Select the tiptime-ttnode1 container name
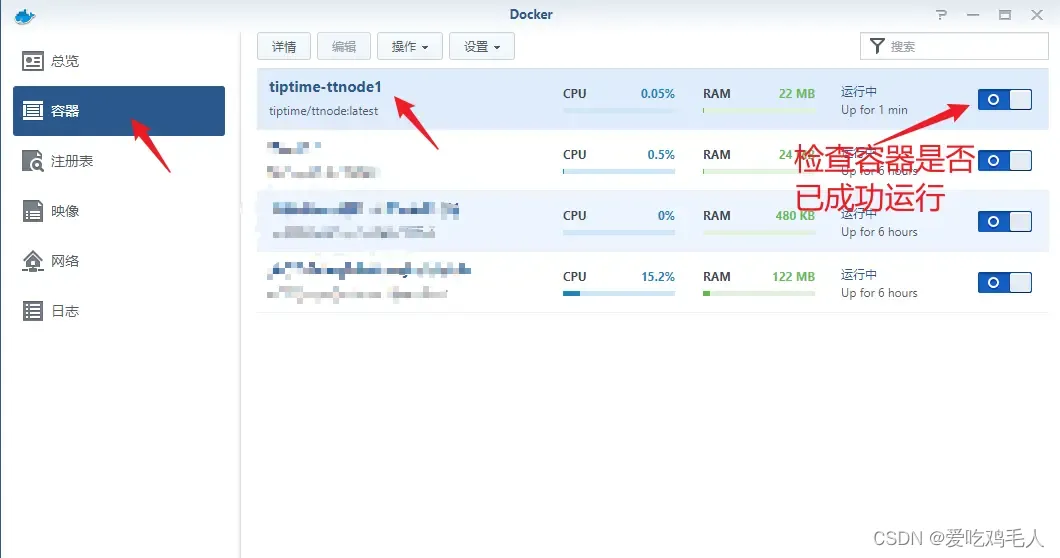This screenshot has width=1060, height=558. coord(325,87)
